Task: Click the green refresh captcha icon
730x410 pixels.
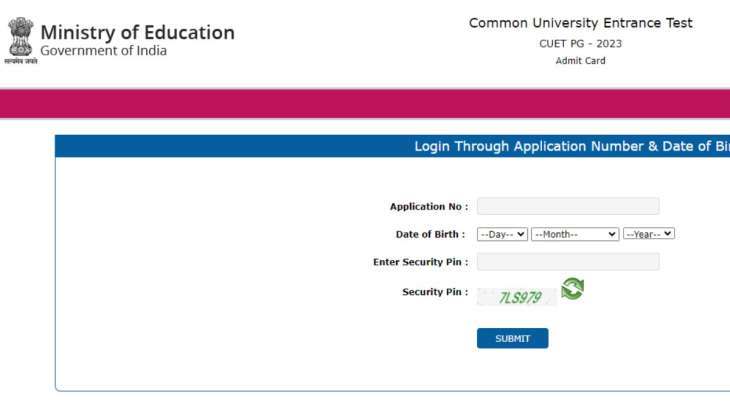Action: tap(572, 289)
